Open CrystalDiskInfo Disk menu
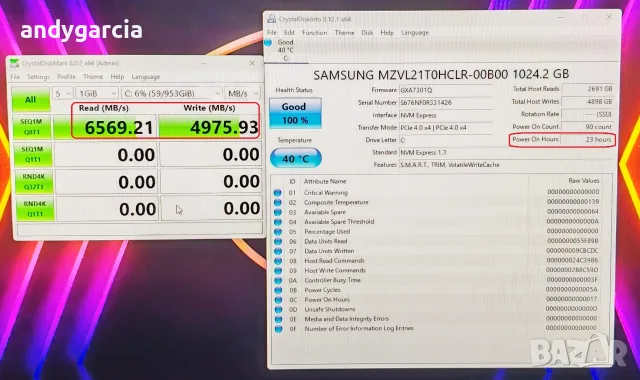 [x=367, y=33]
